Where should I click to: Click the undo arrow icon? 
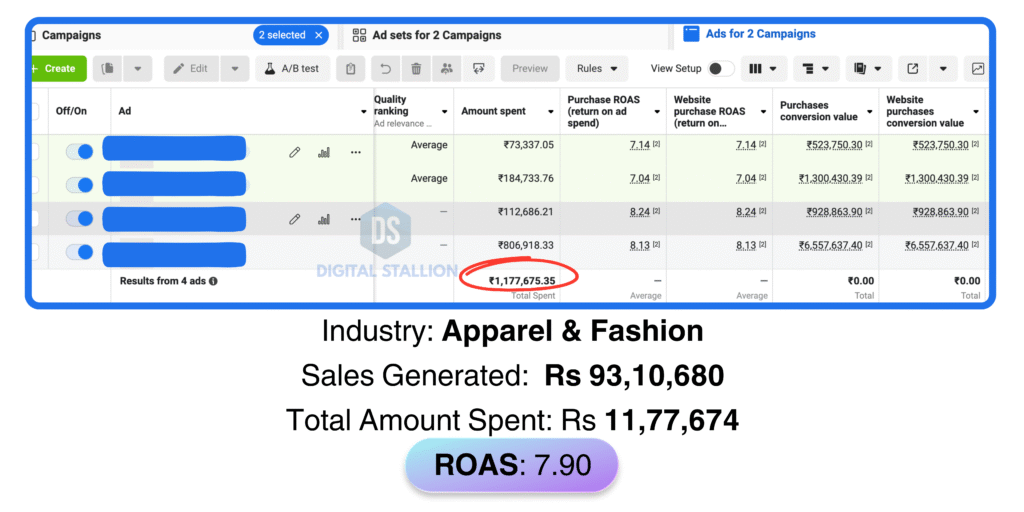(386, 69)
